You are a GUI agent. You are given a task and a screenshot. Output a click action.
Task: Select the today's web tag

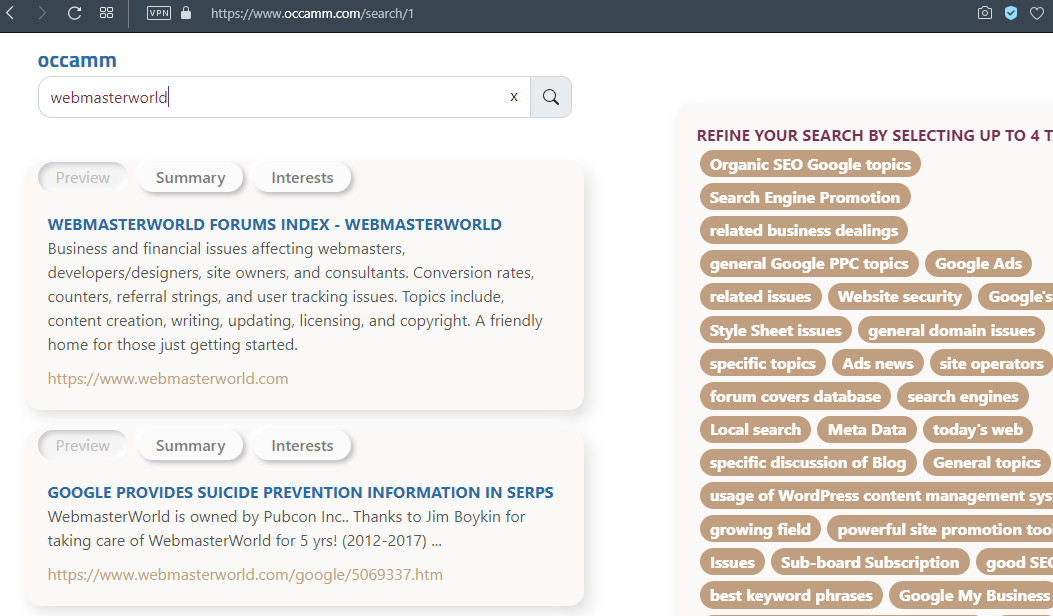[978, 429]
